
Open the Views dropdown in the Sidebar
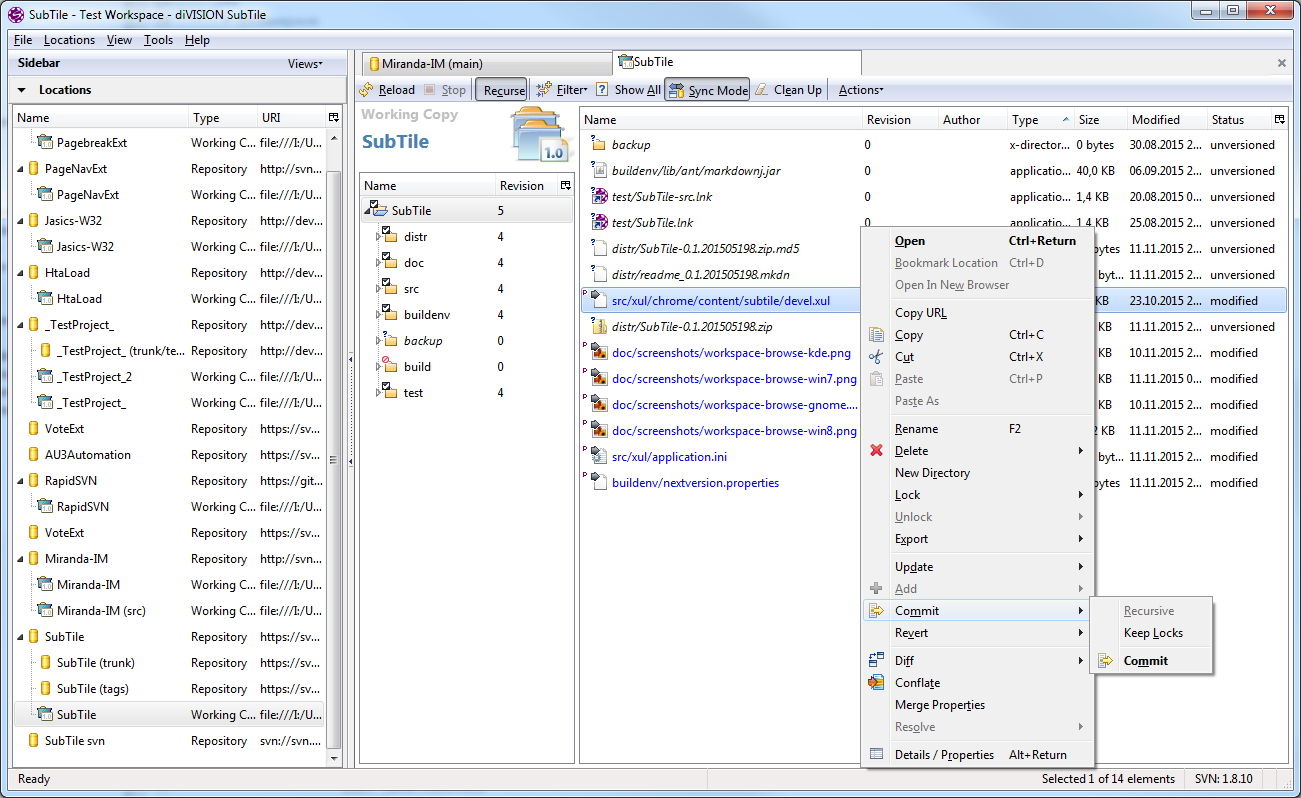click(304, 62)
